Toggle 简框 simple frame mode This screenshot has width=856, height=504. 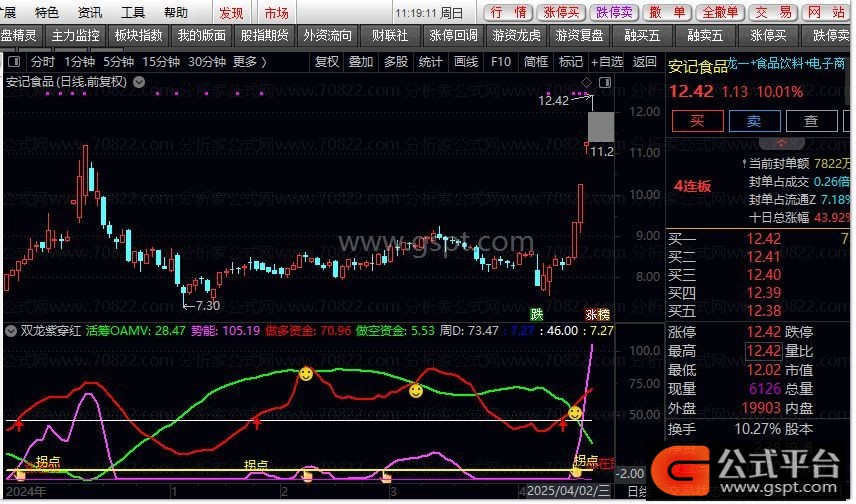(536, 62)
